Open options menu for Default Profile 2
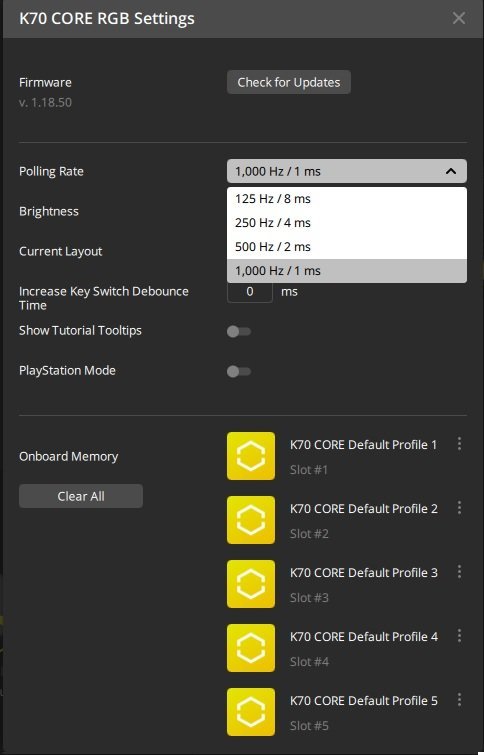484x755 pixels. tap(459, 508)
